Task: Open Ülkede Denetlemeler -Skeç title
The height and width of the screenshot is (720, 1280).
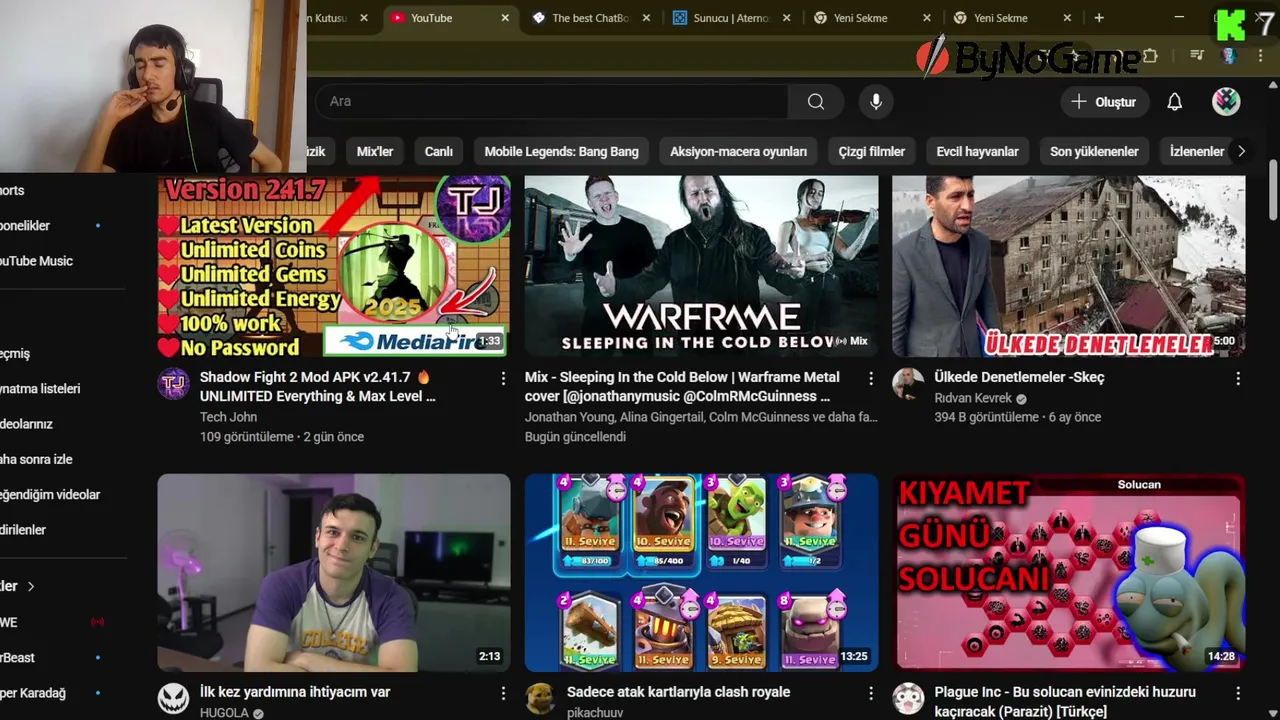Action: (1019, 377)
